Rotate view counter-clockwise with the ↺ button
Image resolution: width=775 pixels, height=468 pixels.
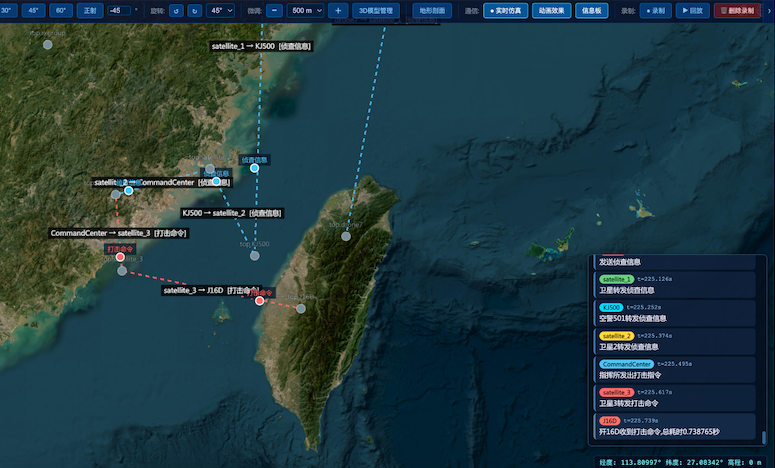[x=176, y=10]
